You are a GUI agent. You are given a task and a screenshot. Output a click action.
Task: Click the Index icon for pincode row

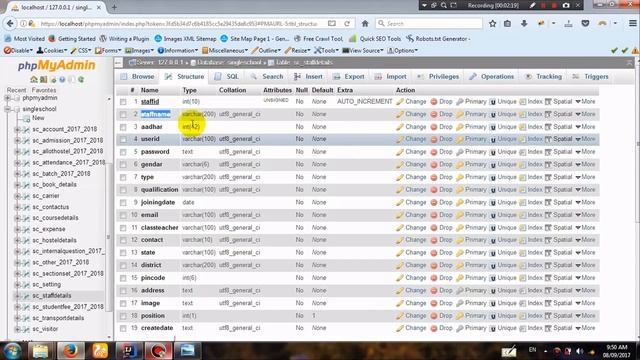tap(522, 278)
